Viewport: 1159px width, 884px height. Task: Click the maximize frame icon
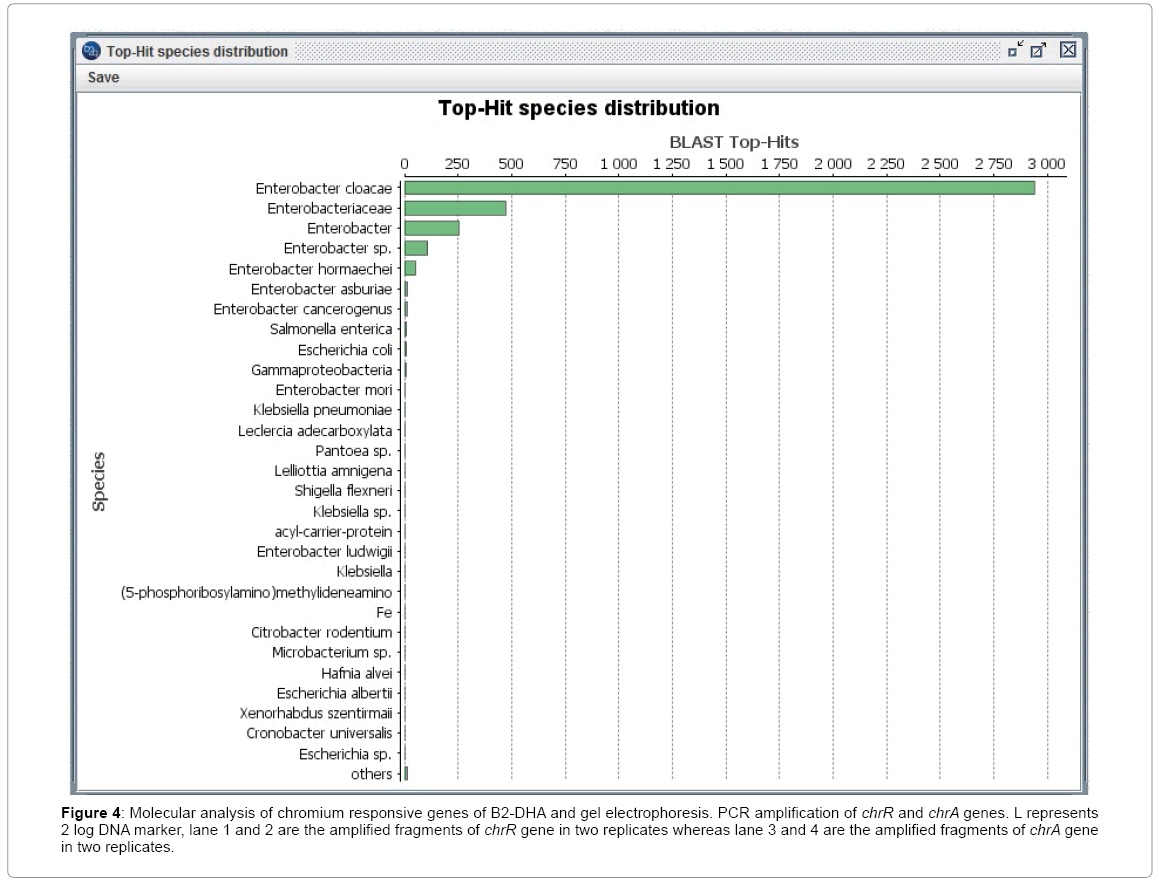(x=1039, y=50)
